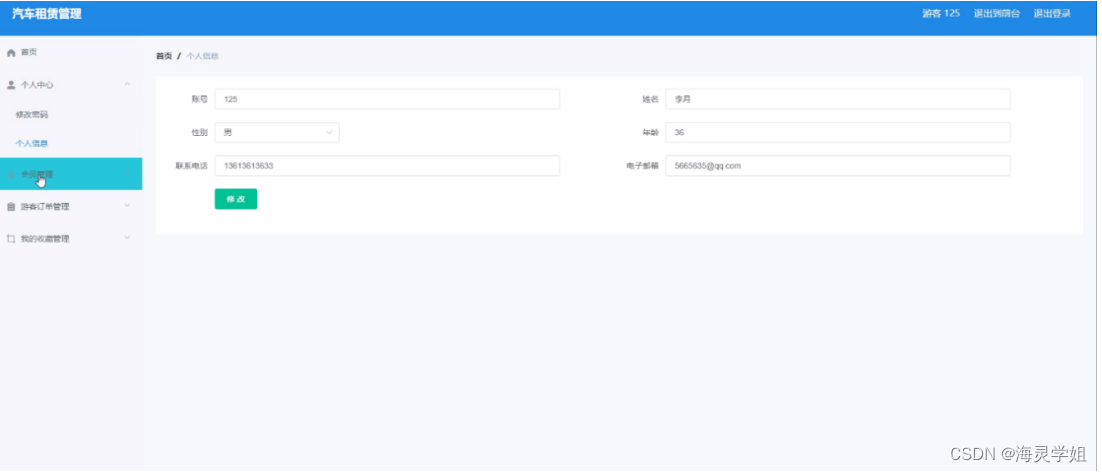Focus the 姓名 name input field
Viewport: 1102px width, 472px height.
click(x=838, y=99)
